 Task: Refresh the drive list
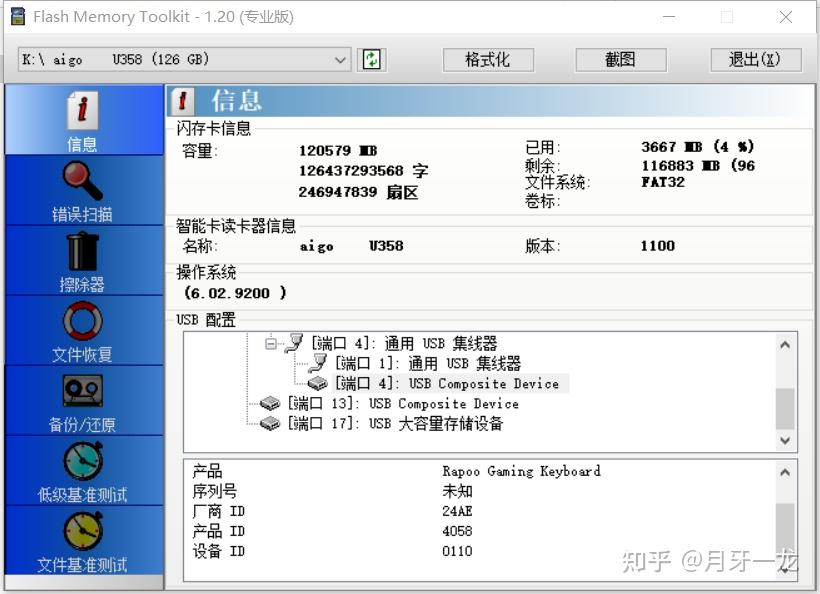(370, 59)
